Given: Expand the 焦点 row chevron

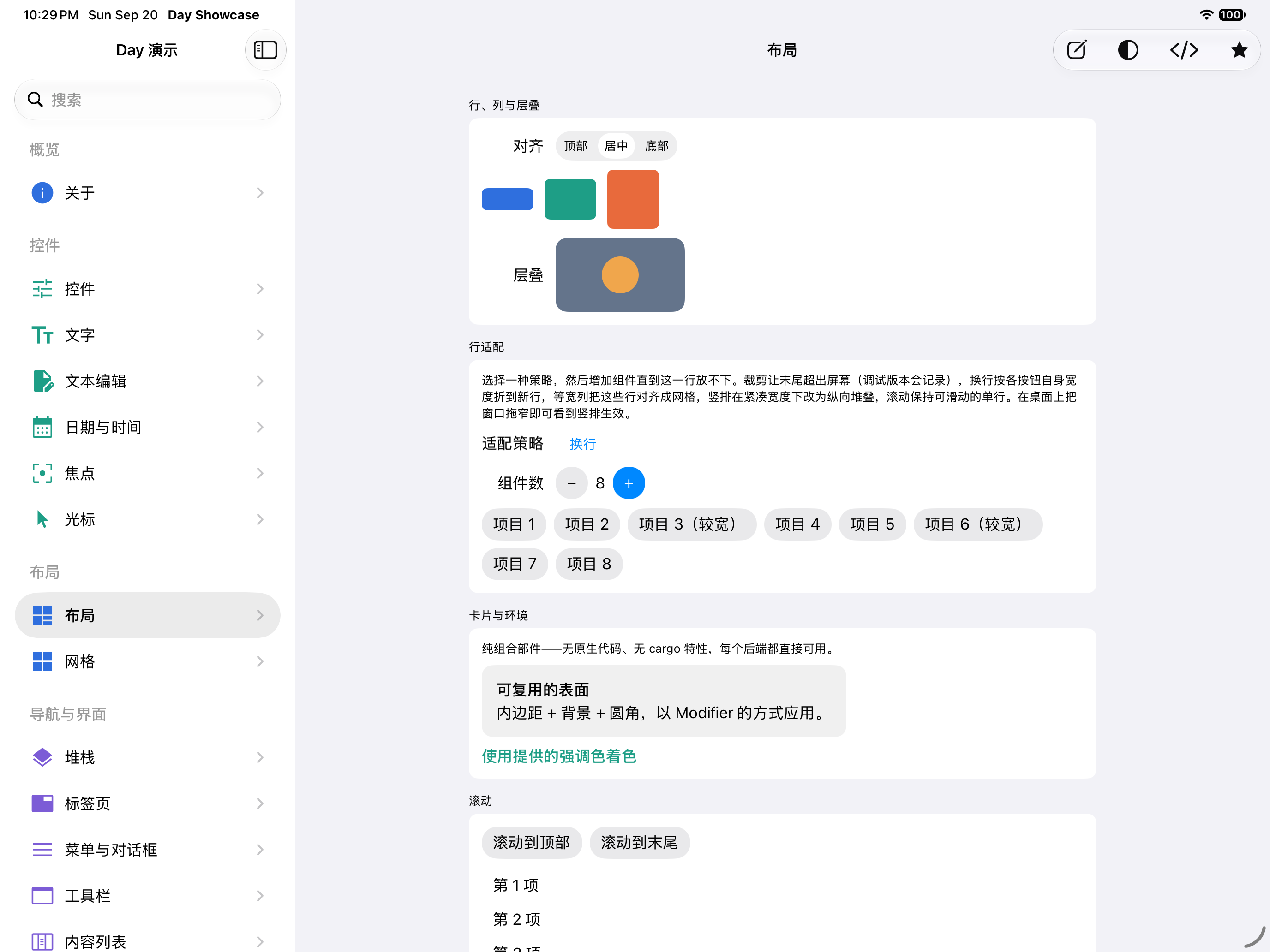Looking at the screenshot, I should 260,473.
